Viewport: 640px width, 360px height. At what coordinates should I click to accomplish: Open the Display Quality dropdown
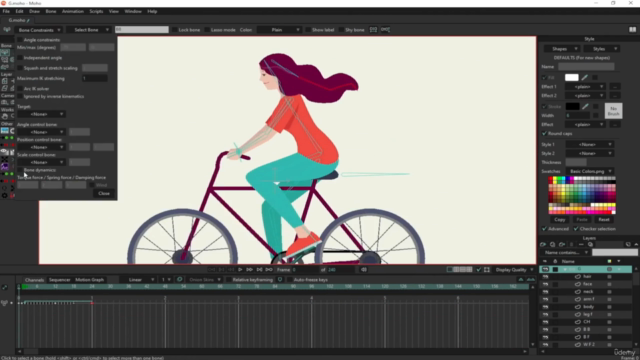tap(514, 270)
